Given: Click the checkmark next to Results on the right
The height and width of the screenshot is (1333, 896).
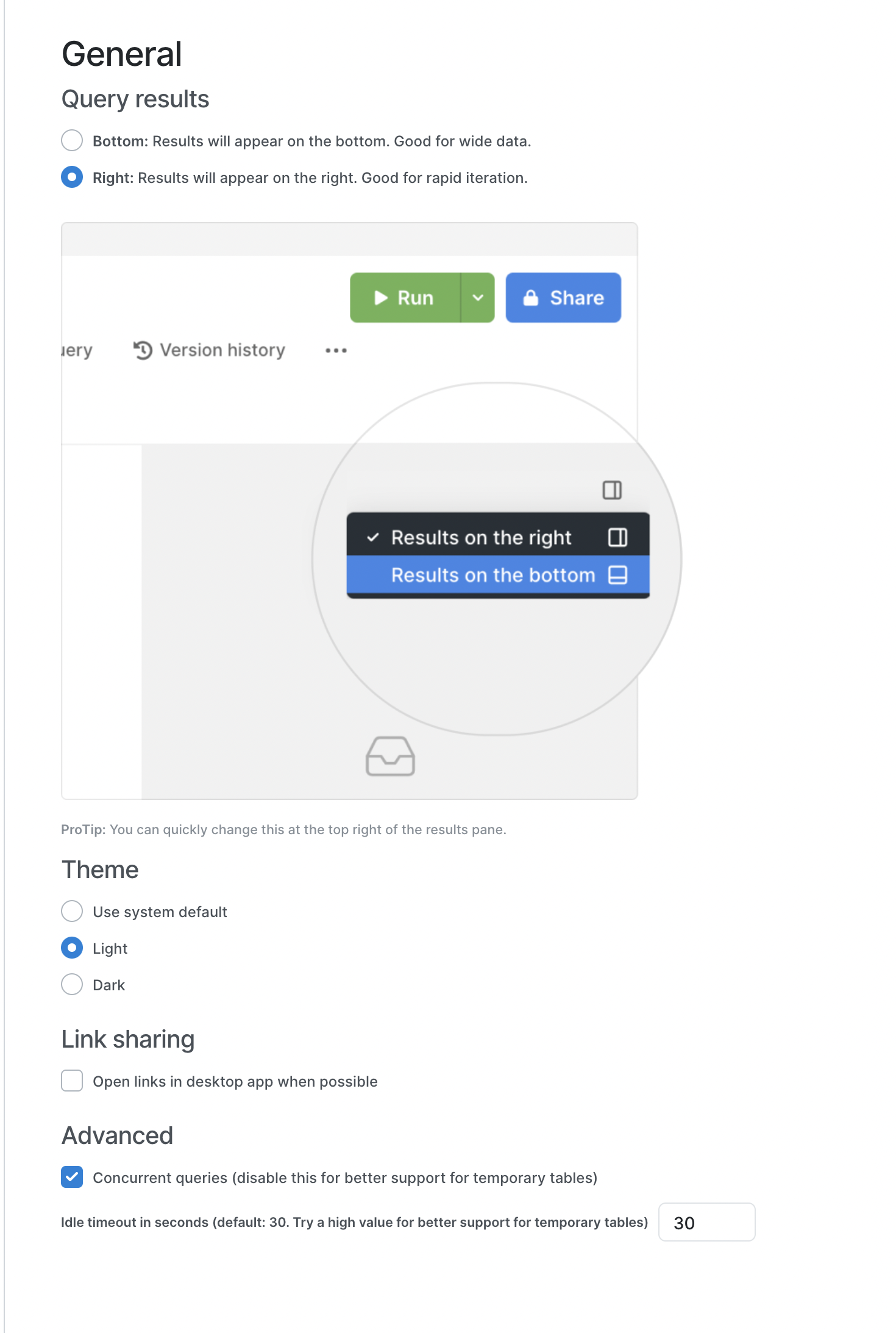Looking at the screenshot, I should point(373,537).
